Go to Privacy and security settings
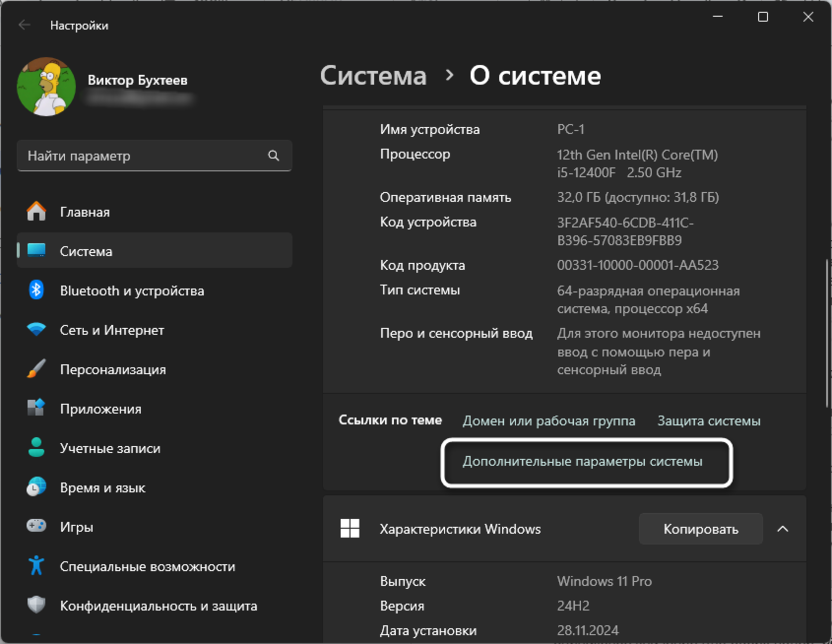832x644 pixels. 158,606
